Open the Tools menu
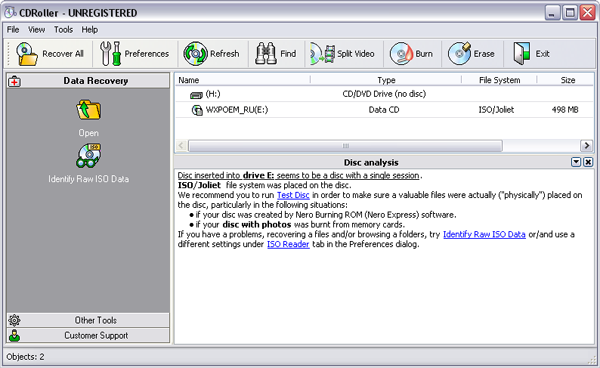 point(63,29)
